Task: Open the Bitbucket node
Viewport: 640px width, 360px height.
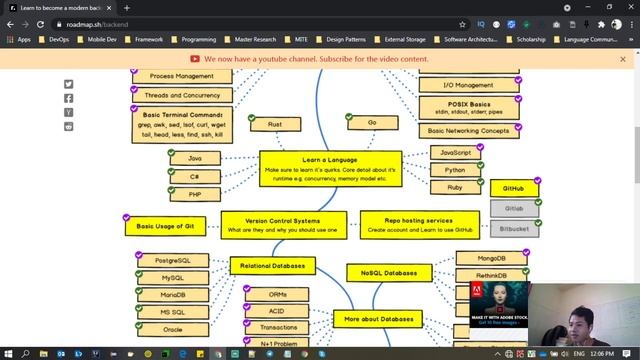Action: pyautogui.click(x=514, y=229)
